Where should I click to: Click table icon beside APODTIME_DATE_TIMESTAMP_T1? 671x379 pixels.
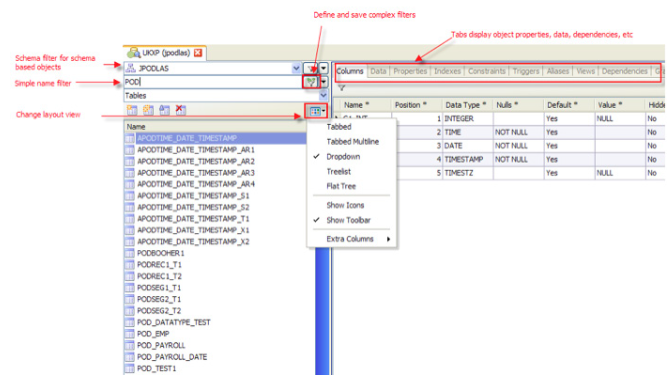tap(129, 219)
